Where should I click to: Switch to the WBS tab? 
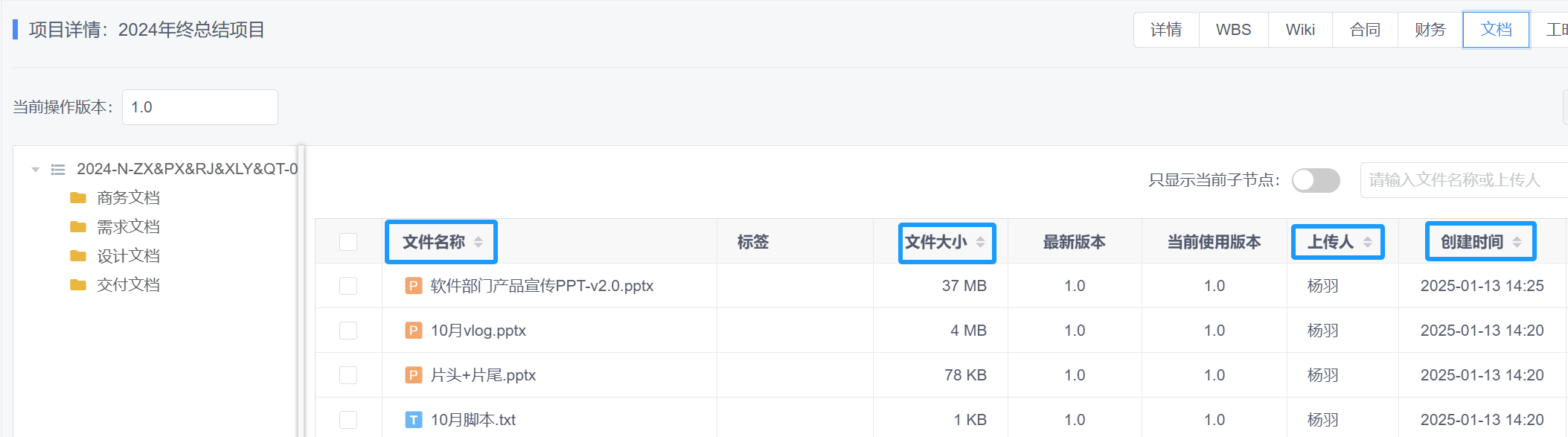pos(1233,30)
